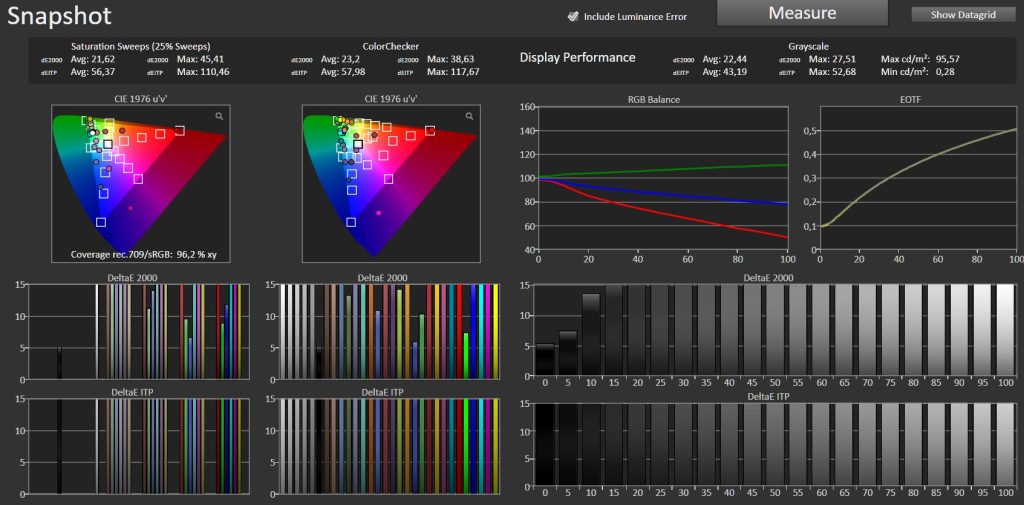
Task: Select the 100% white bar in grayscale DeltaE 2000
Action: click(x=1004, y=330)
